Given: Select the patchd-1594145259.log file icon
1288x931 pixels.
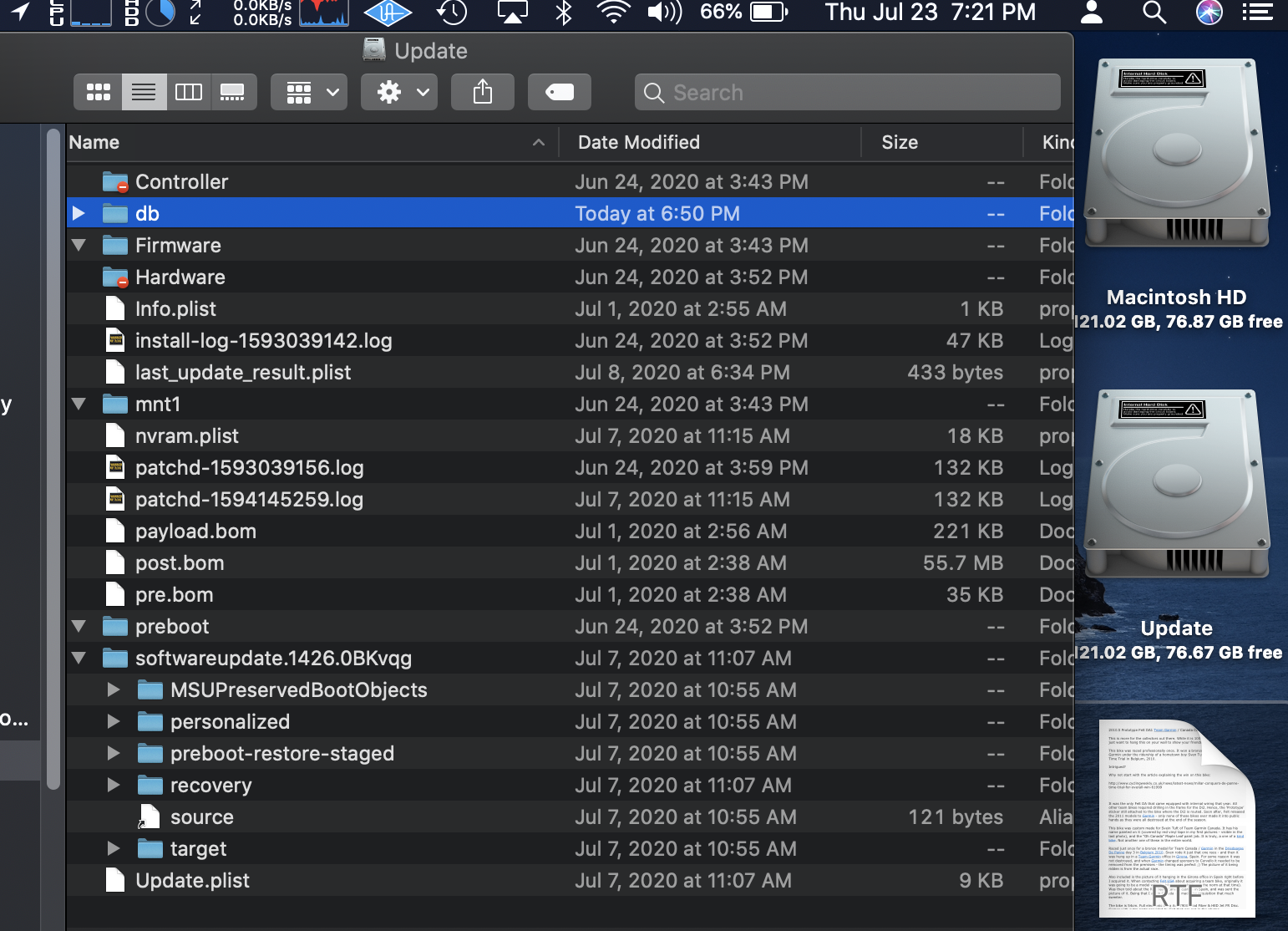Looking at the screenshot, I should 115,499.
